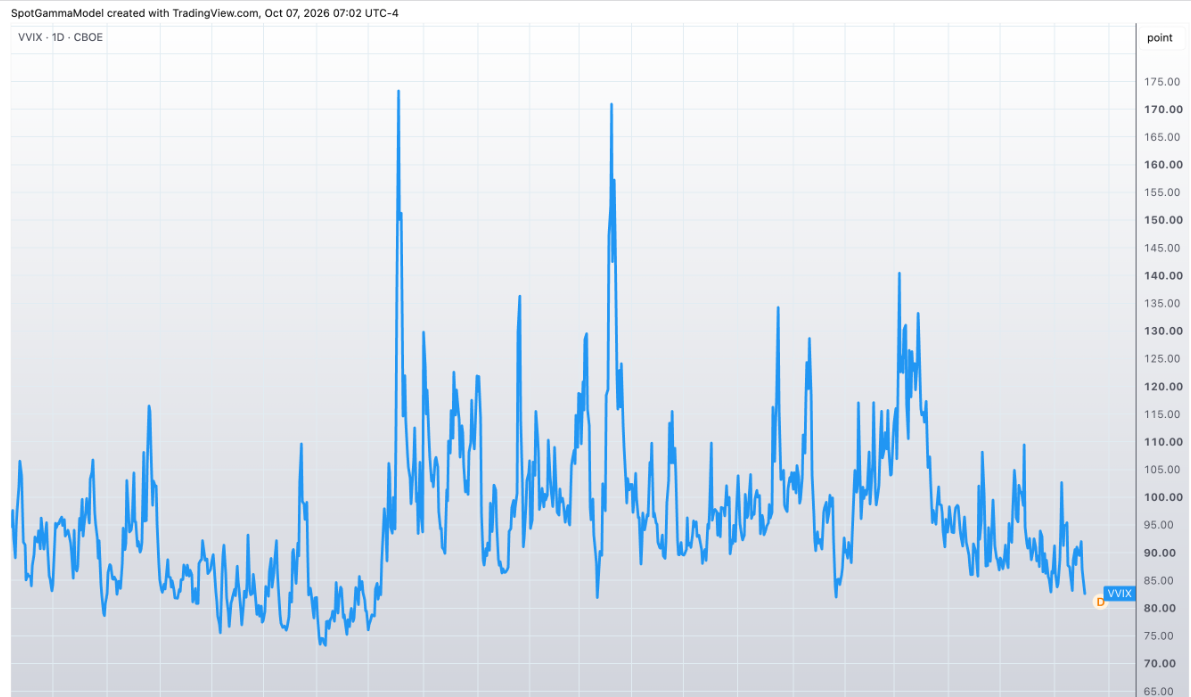1191x697 pixels.
Task: Click the 145.00 price axis label
Action: click(1162, 248)
